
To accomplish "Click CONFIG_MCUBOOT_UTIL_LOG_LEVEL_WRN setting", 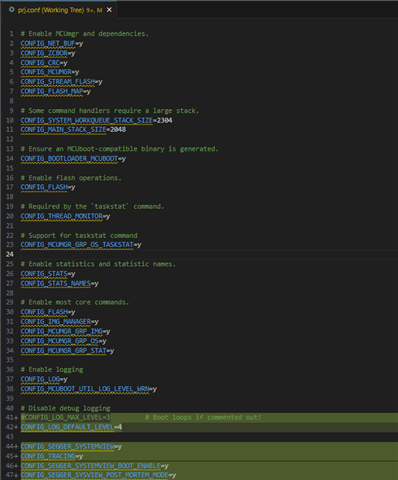I will tap(85, 389).
